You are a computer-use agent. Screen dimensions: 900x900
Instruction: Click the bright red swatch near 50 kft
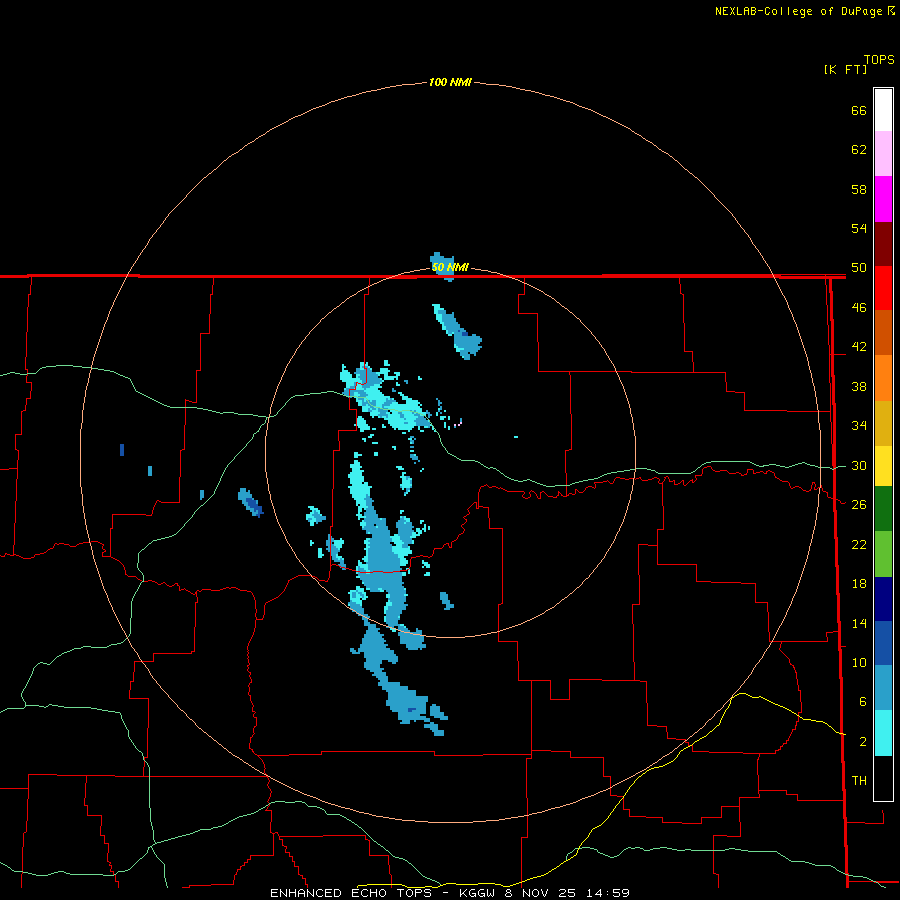point(883,288)
